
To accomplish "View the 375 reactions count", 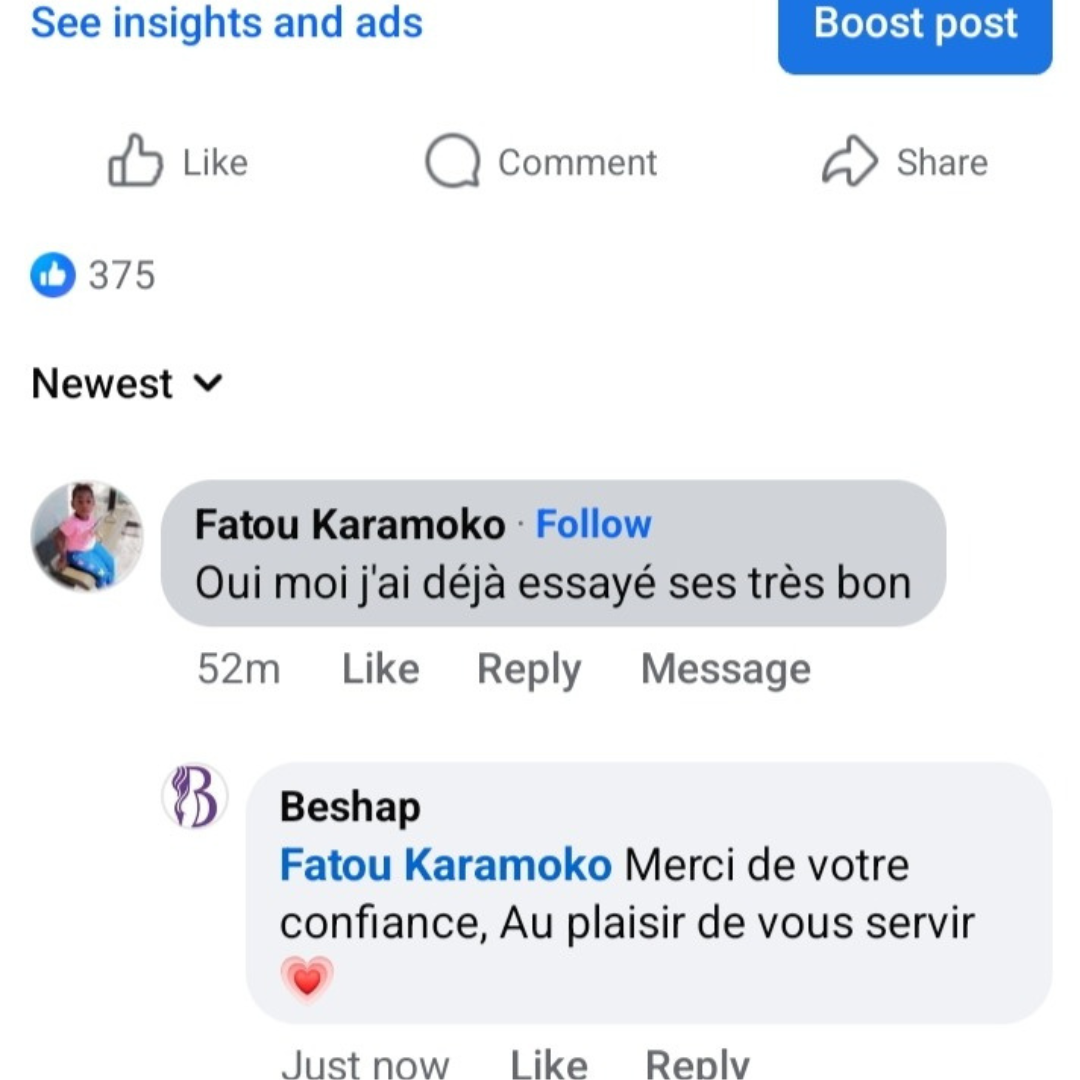I will tap(122, 275).
